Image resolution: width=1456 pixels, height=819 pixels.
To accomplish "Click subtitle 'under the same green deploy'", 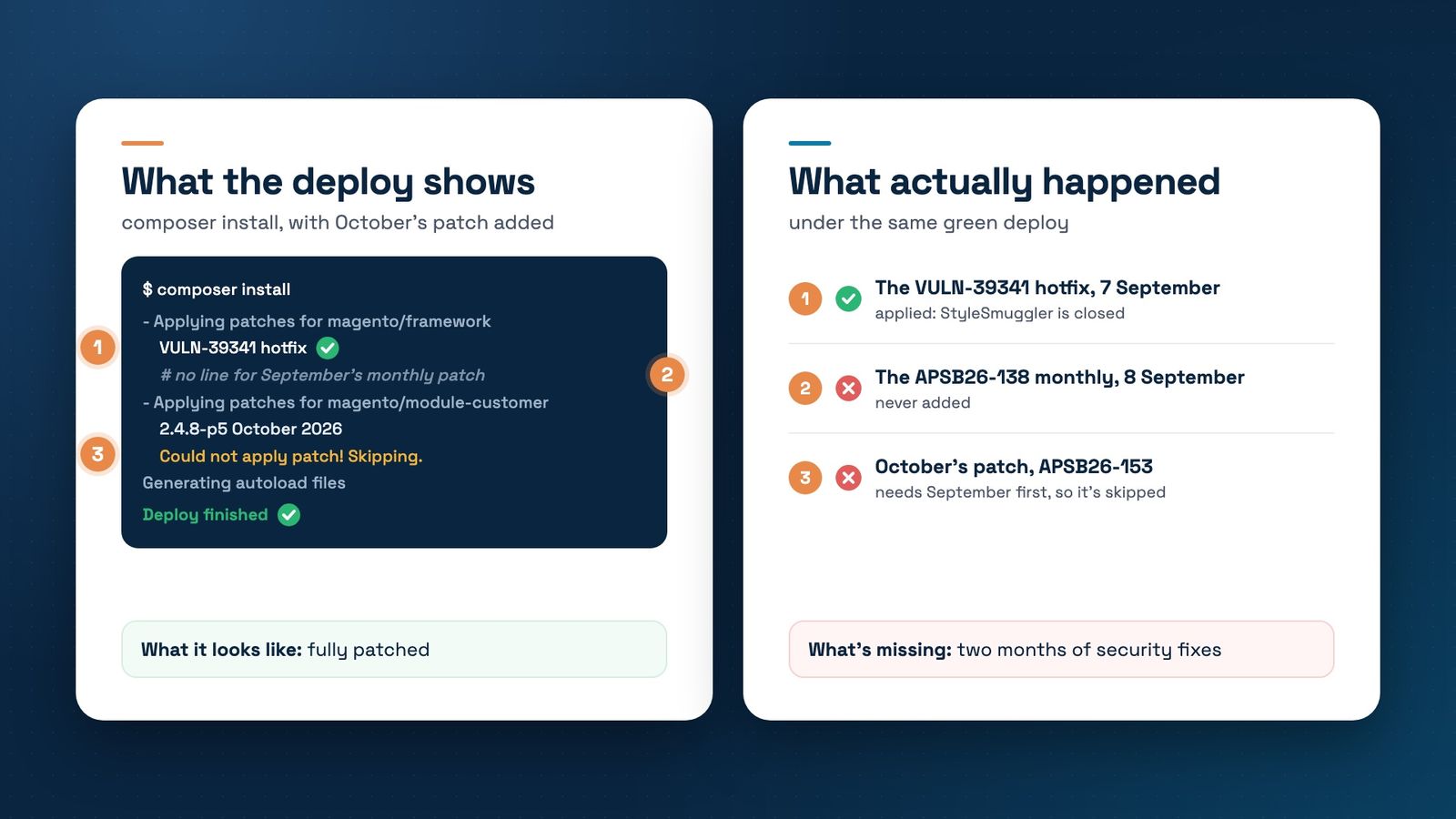I will click(x=929, y=223).
